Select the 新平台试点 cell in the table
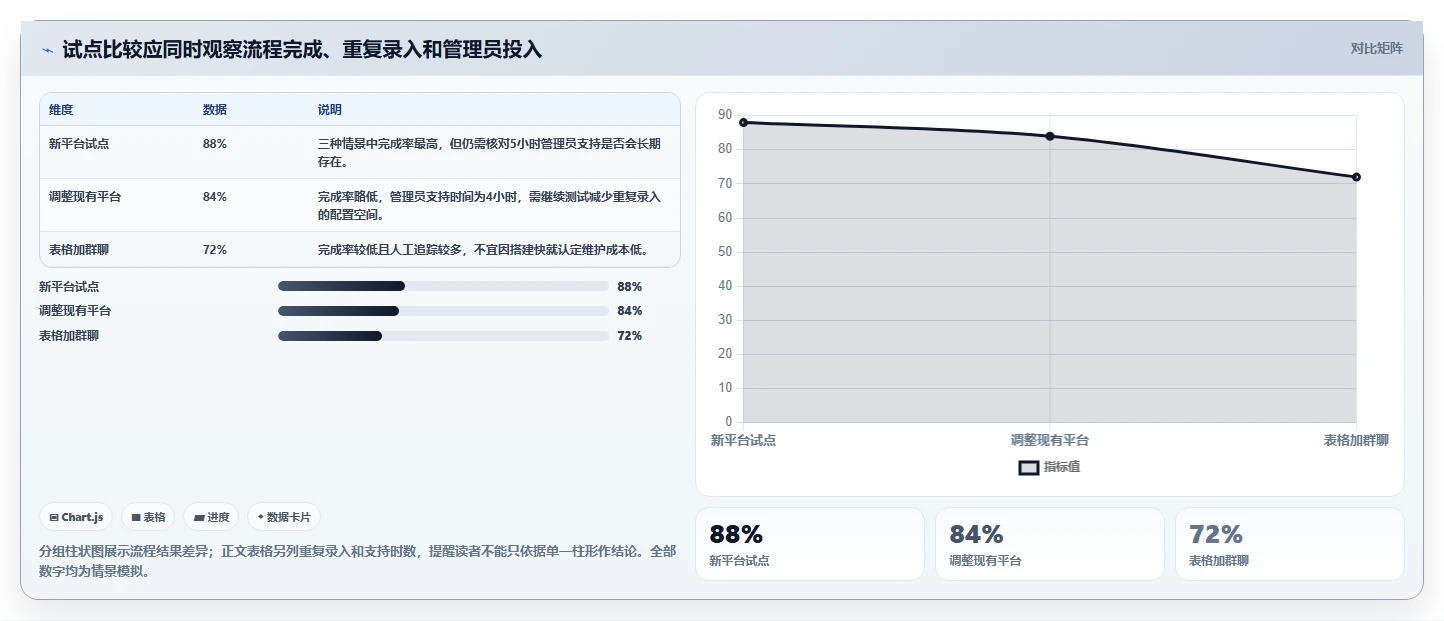 tap(79, 144)
